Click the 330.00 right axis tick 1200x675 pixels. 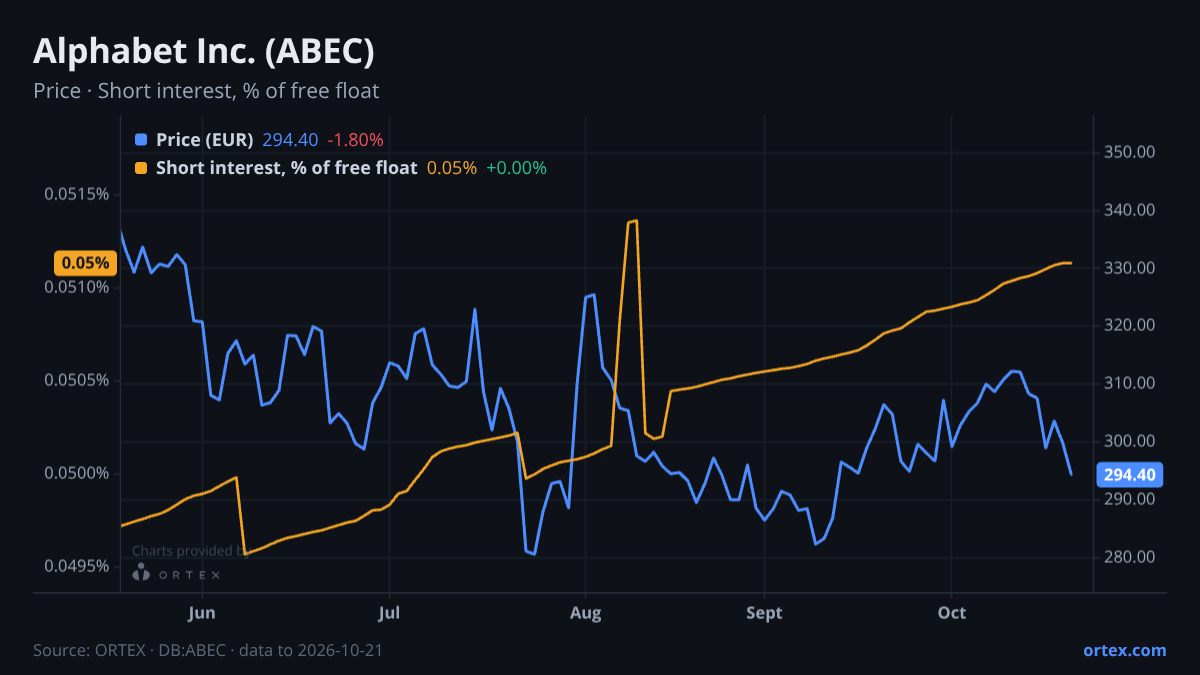click(x=1130, y=268)
